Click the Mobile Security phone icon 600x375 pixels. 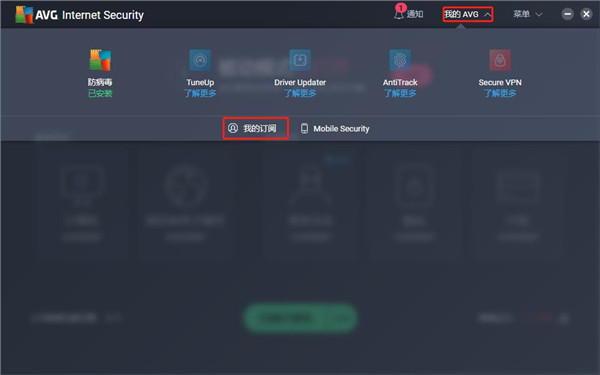point(304,128)
